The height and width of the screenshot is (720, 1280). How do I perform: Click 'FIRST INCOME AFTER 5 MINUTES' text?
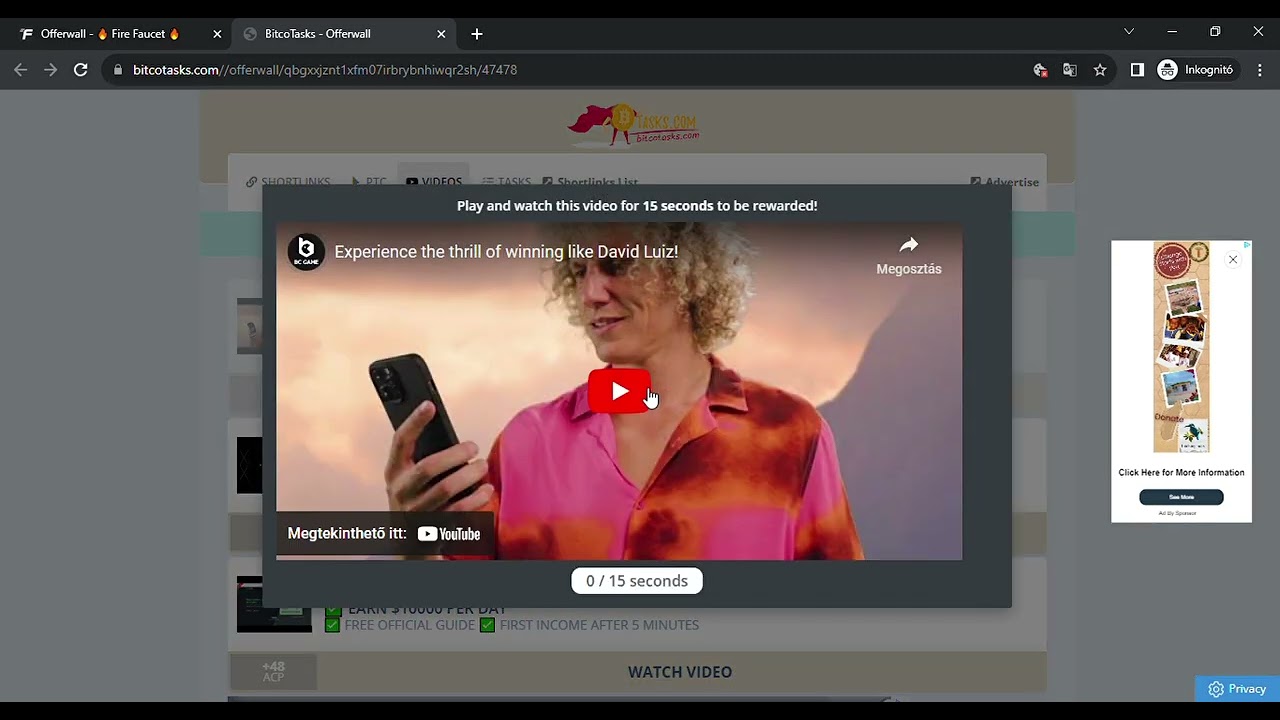pyautogui.click(x=599, y=625)
